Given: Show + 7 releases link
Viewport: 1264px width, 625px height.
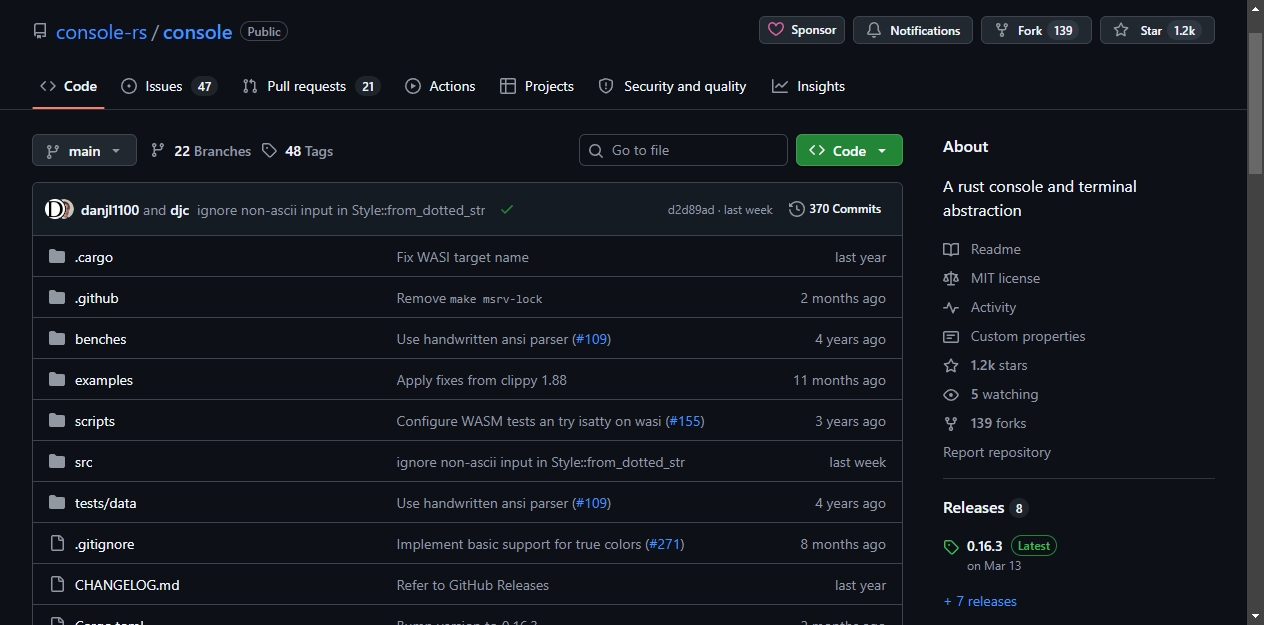Looking at the screenshot, I should (980, 601).
